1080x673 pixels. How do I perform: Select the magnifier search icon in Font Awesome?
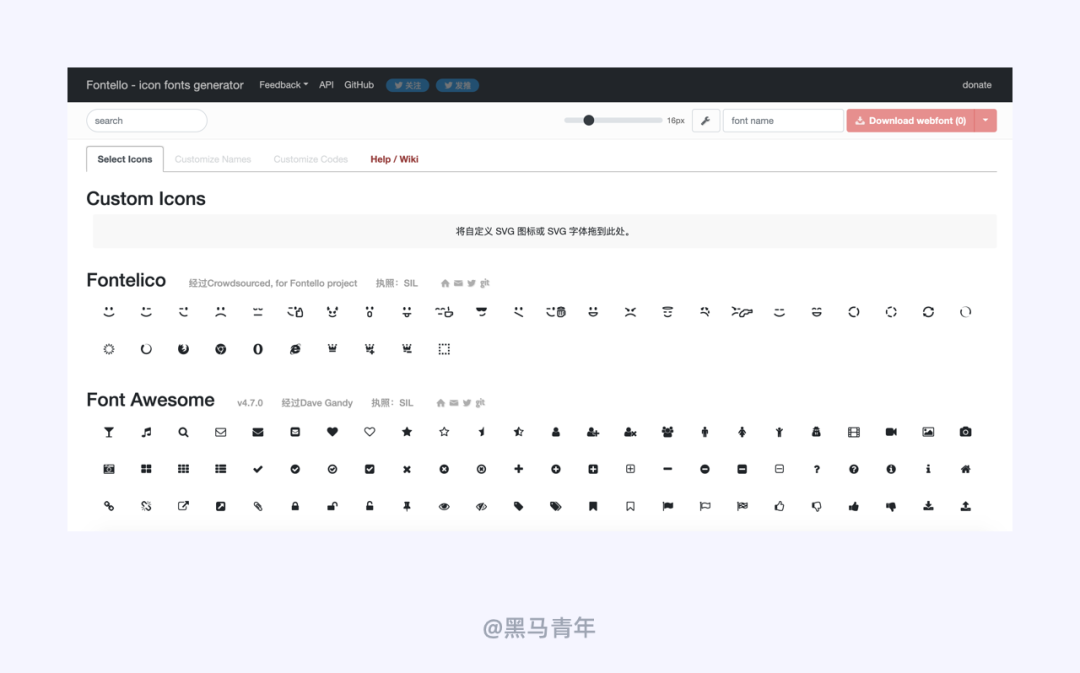183,432
